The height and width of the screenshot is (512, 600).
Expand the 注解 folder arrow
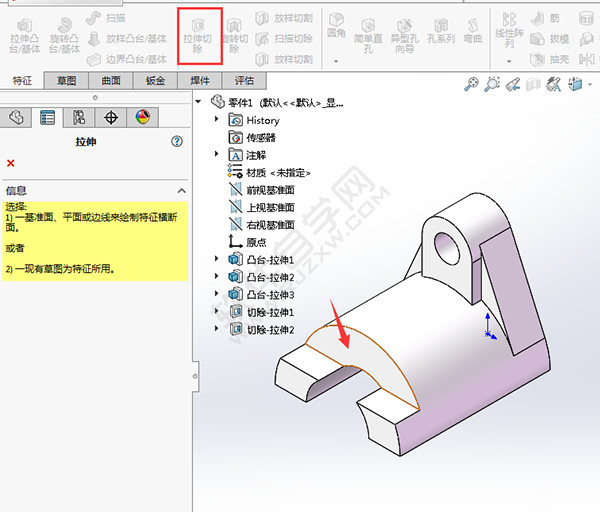pos(217,154)
